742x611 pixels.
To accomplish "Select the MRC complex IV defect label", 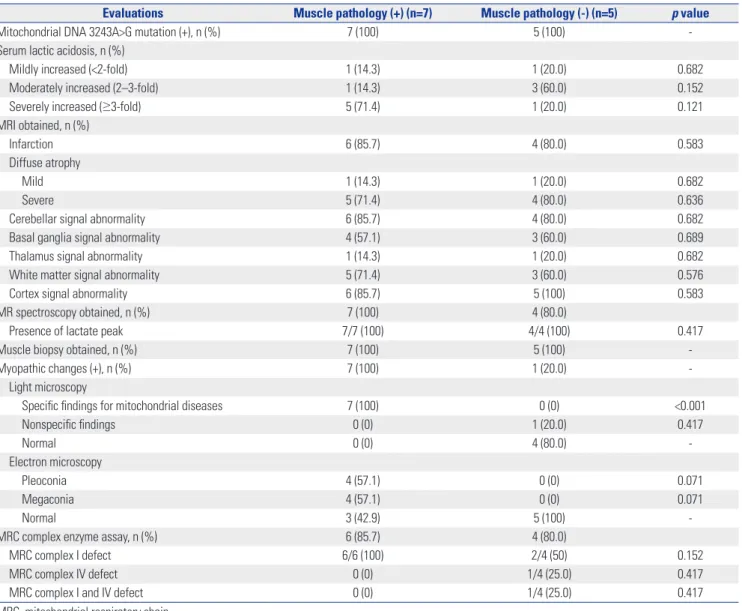I will tap(63, 574).
